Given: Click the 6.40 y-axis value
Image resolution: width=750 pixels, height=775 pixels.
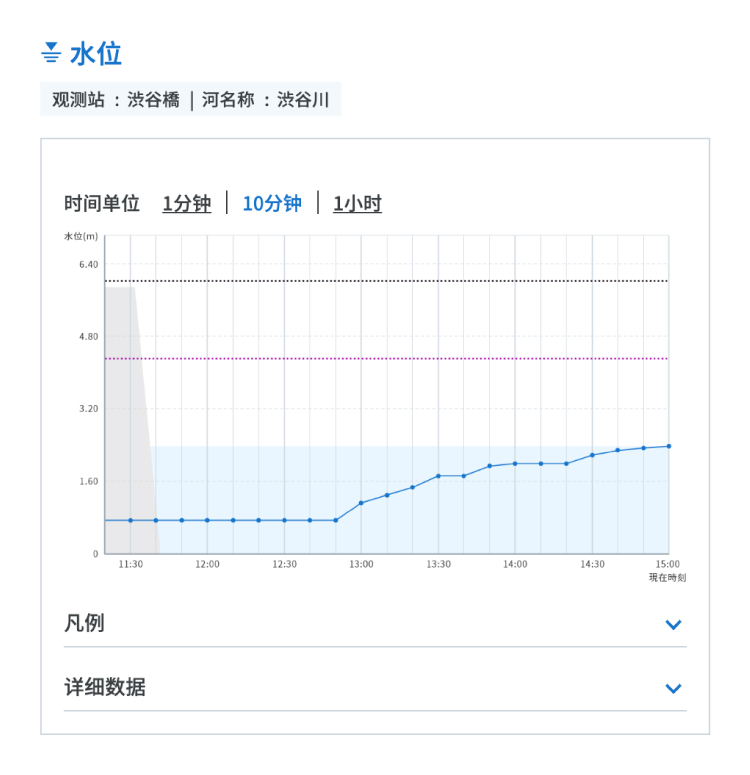Looking at the screenshot, I should [88, 264].
